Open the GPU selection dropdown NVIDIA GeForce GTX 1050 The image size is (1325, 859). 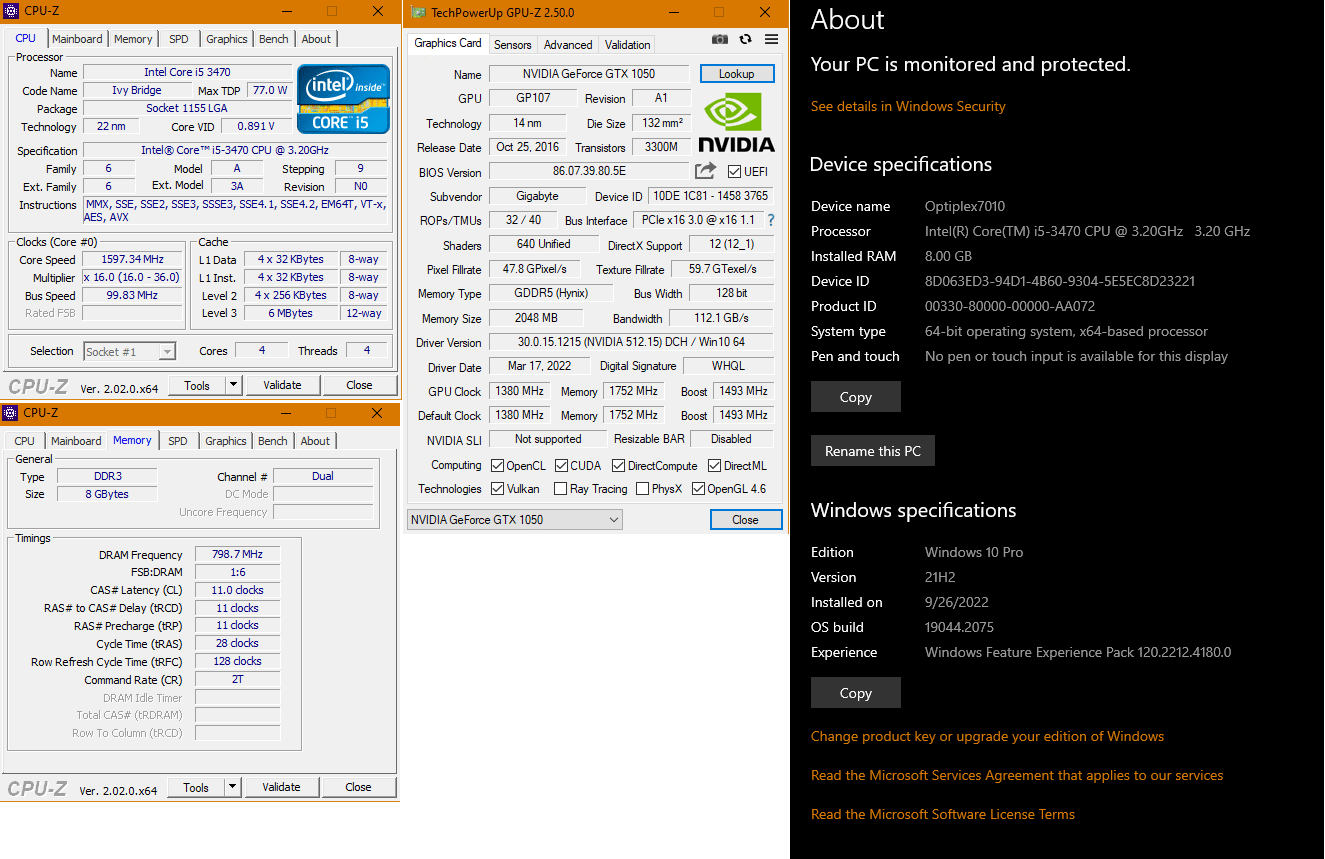click(x=514, y=520)
